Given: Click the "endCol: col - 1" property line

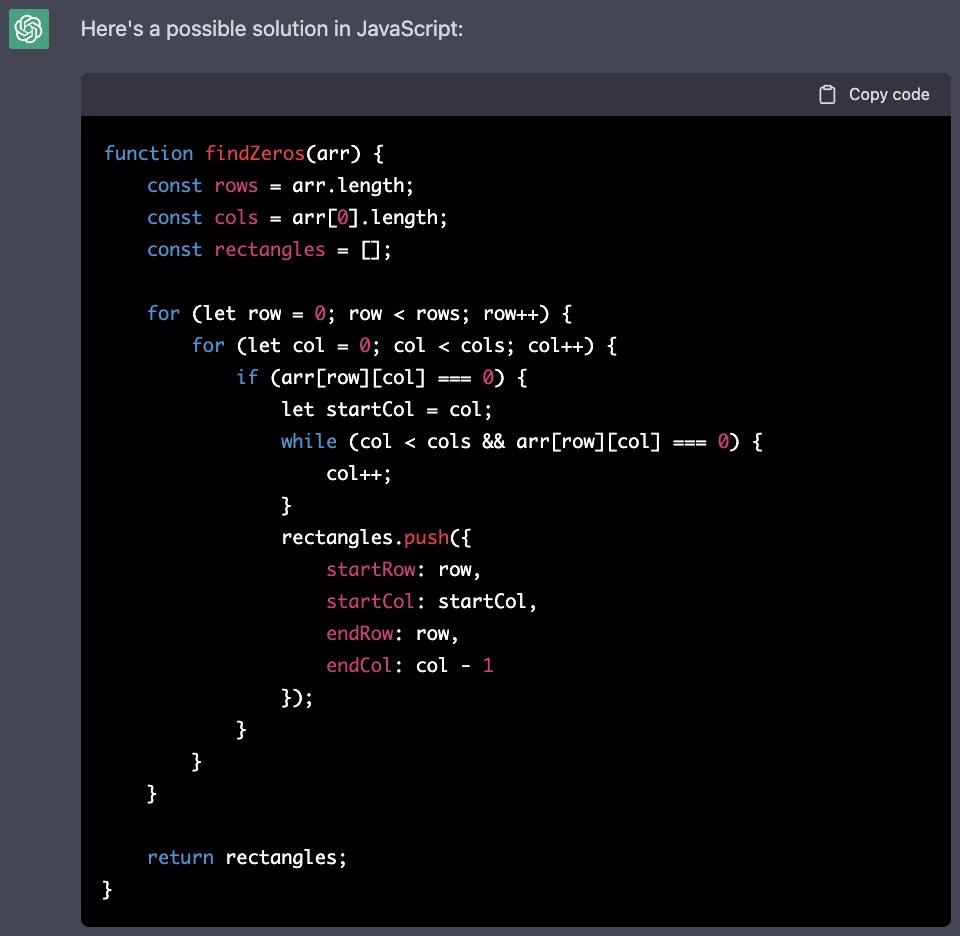Looking at the screenshot, I should point(410,665).
